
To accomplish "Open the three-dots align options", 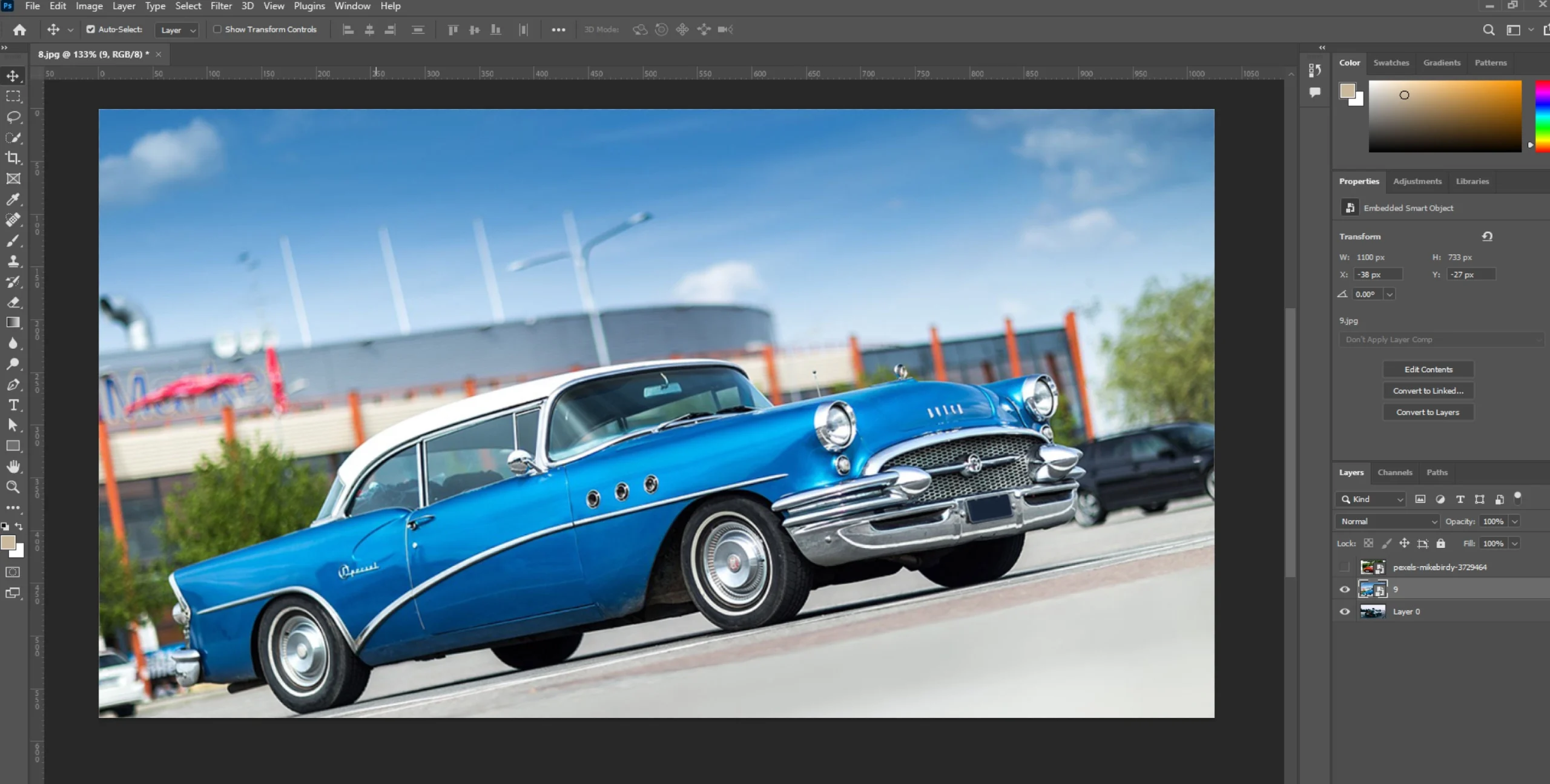I will (x=558, y=30).
